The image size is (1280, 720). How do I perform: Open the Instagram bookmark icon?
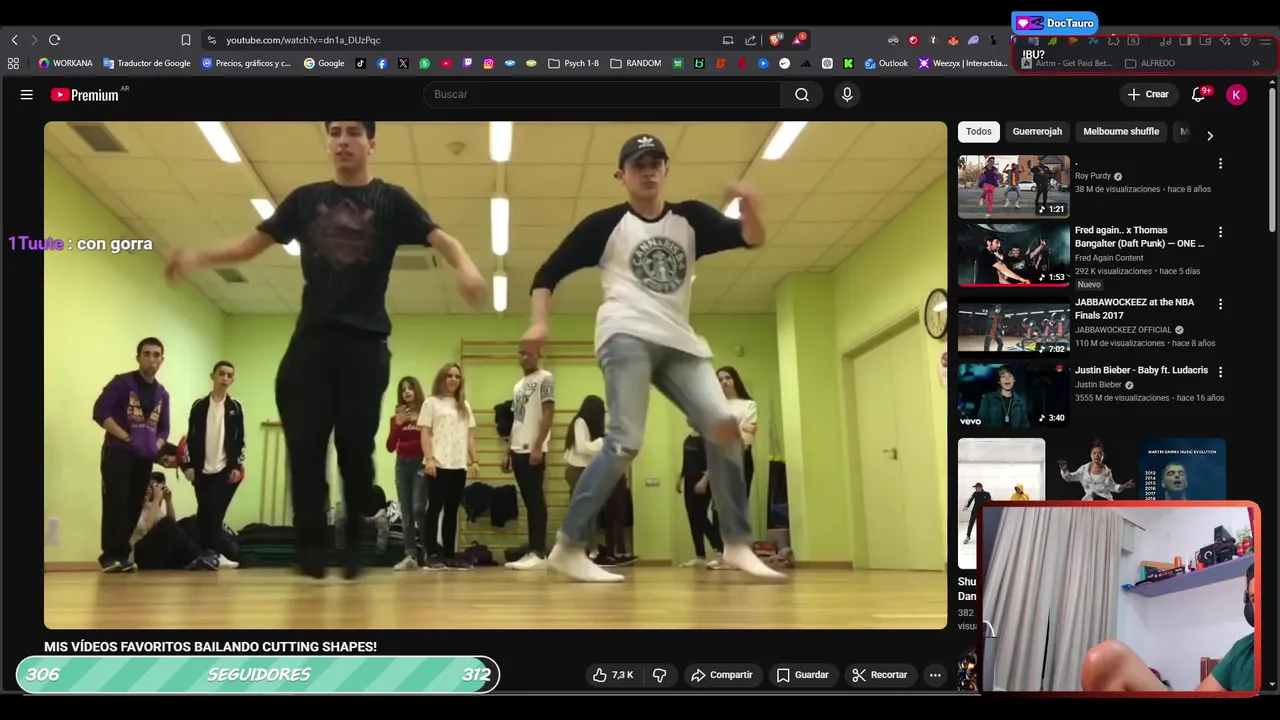tap(488, 63)
